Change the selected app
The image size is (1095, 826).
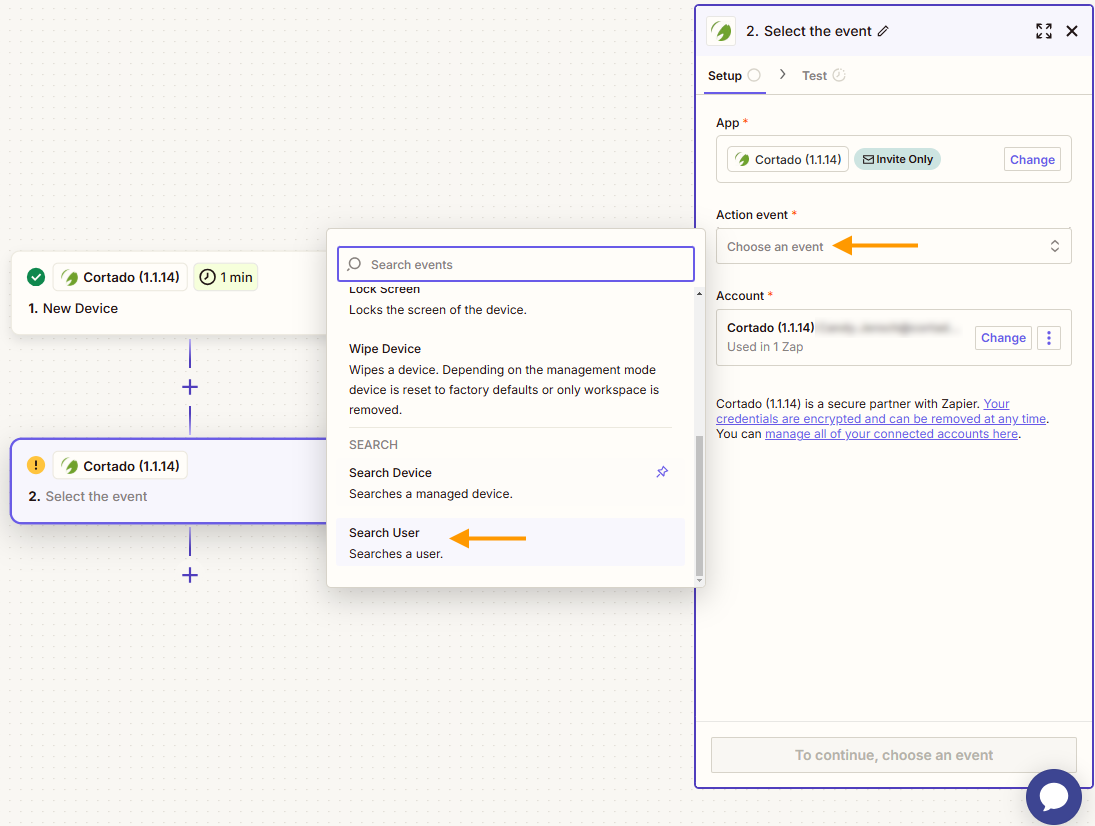pos(1031,159)
